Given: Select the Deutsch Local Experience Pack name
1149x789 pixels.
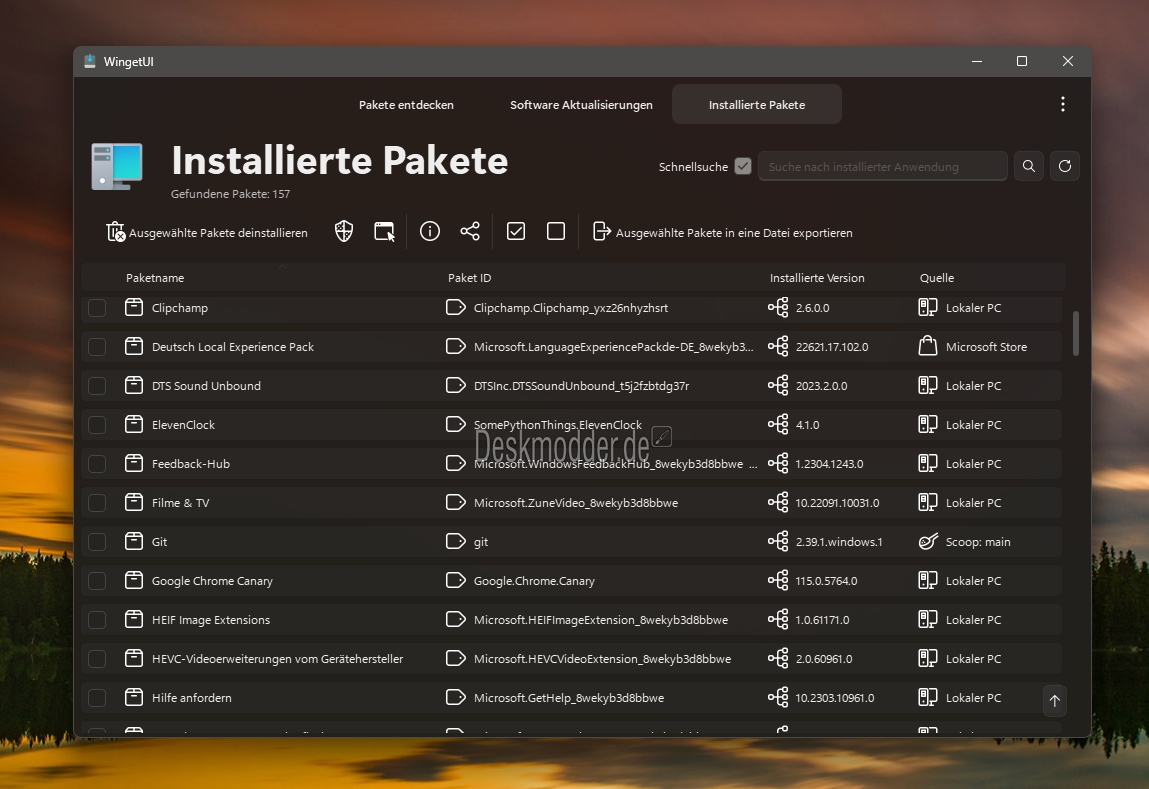Looking at the screenshot, I should (x=232, y=347).
